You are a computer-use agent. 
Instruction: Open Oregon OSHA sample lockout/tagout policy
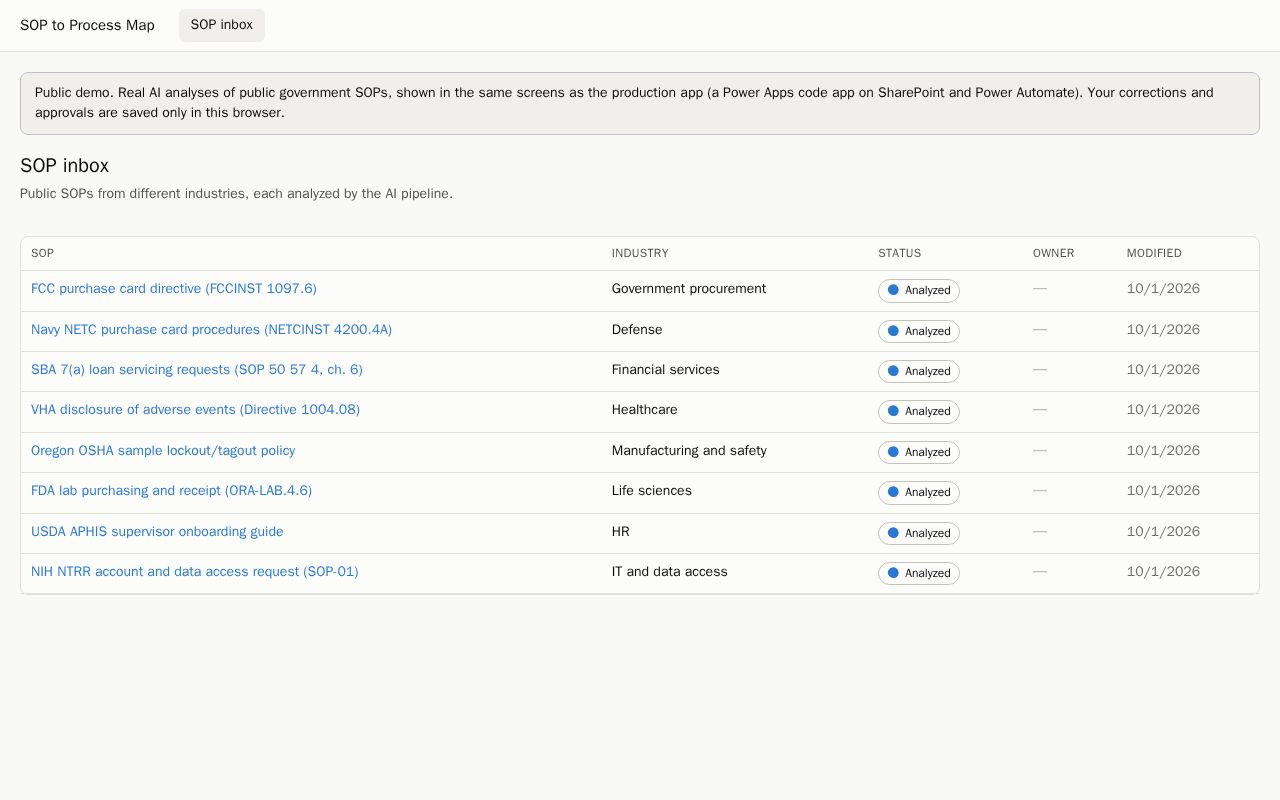point(163,451)
